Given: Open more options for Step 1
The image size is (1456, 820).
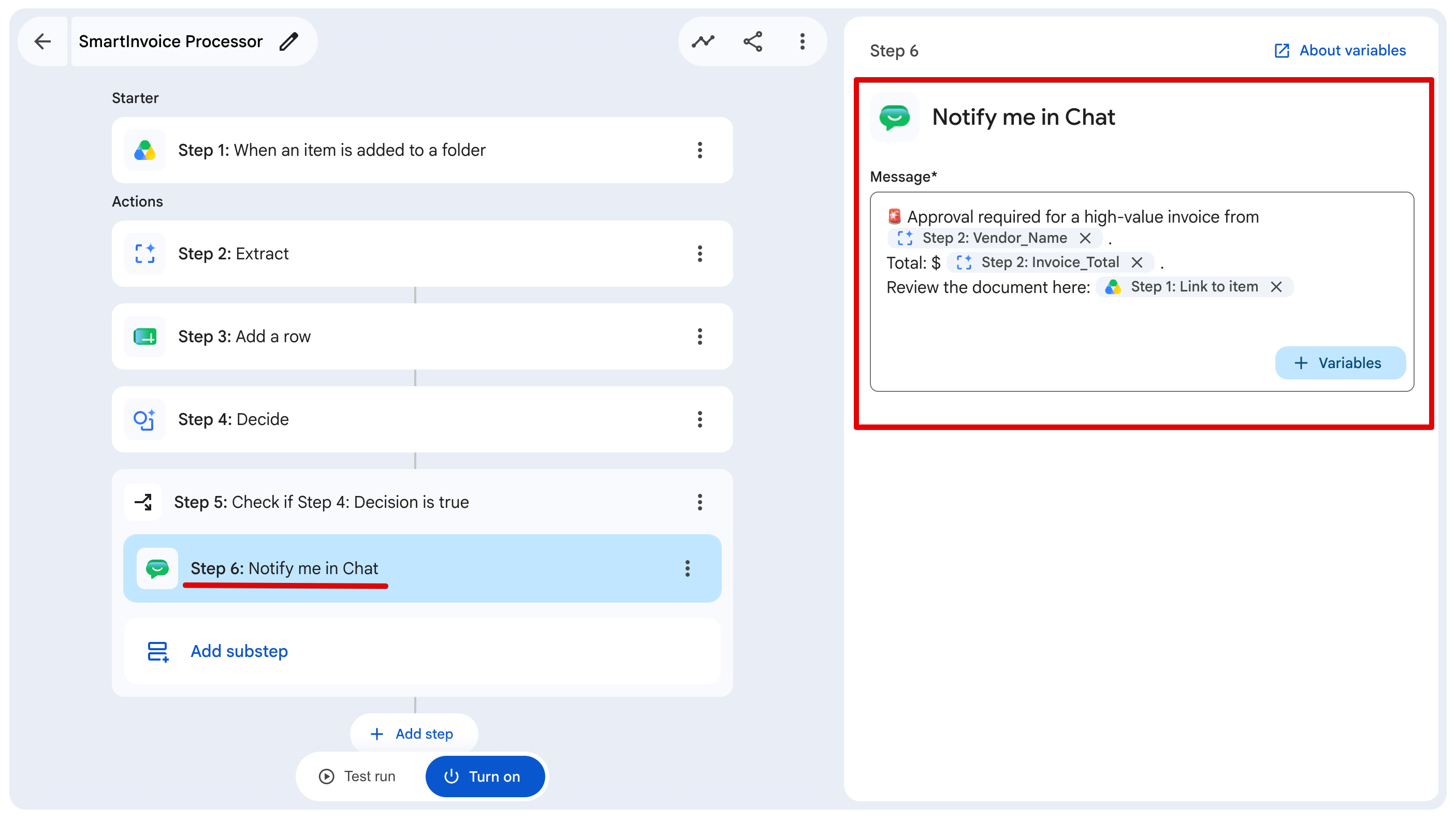Looking at the screenshot, I should (x=700, y=150).
